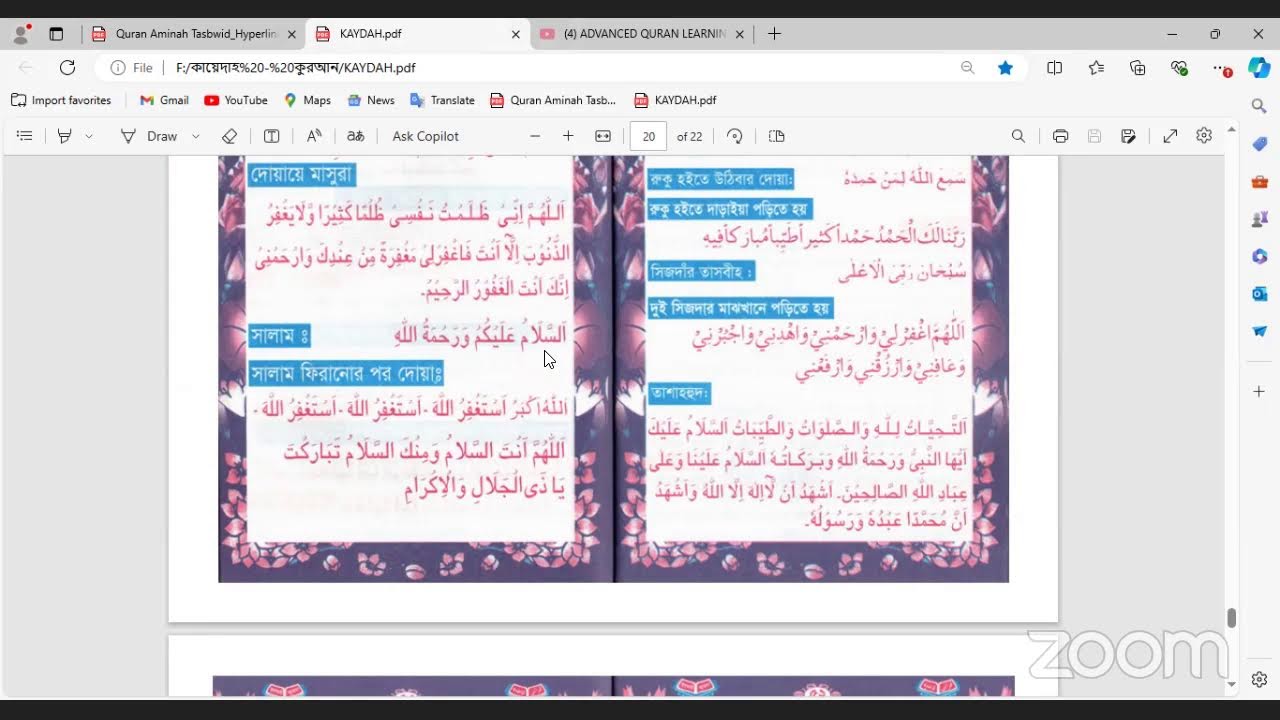Click the Save as icon

(1129, 136)
